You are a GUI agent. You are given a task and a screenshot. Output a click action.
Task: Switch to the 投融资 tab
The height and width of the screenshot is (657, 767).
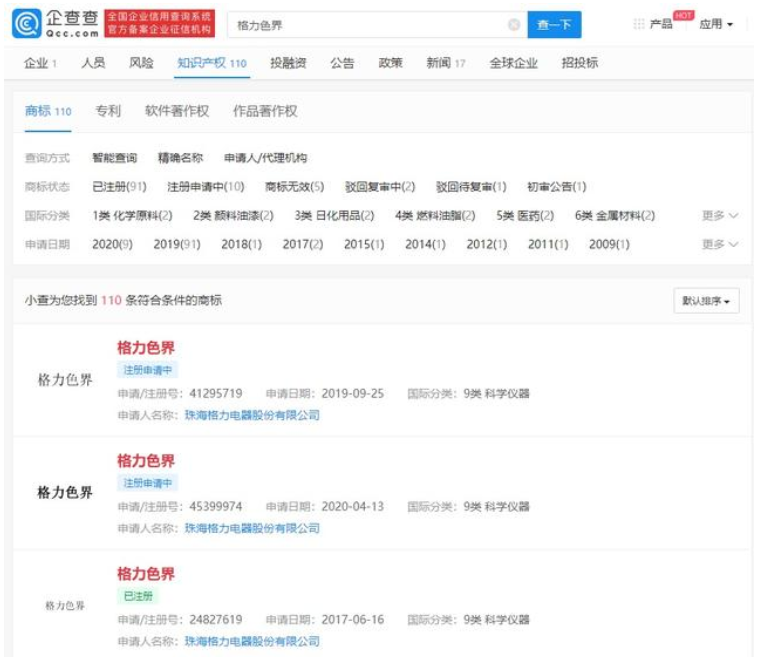coord(288,63)
